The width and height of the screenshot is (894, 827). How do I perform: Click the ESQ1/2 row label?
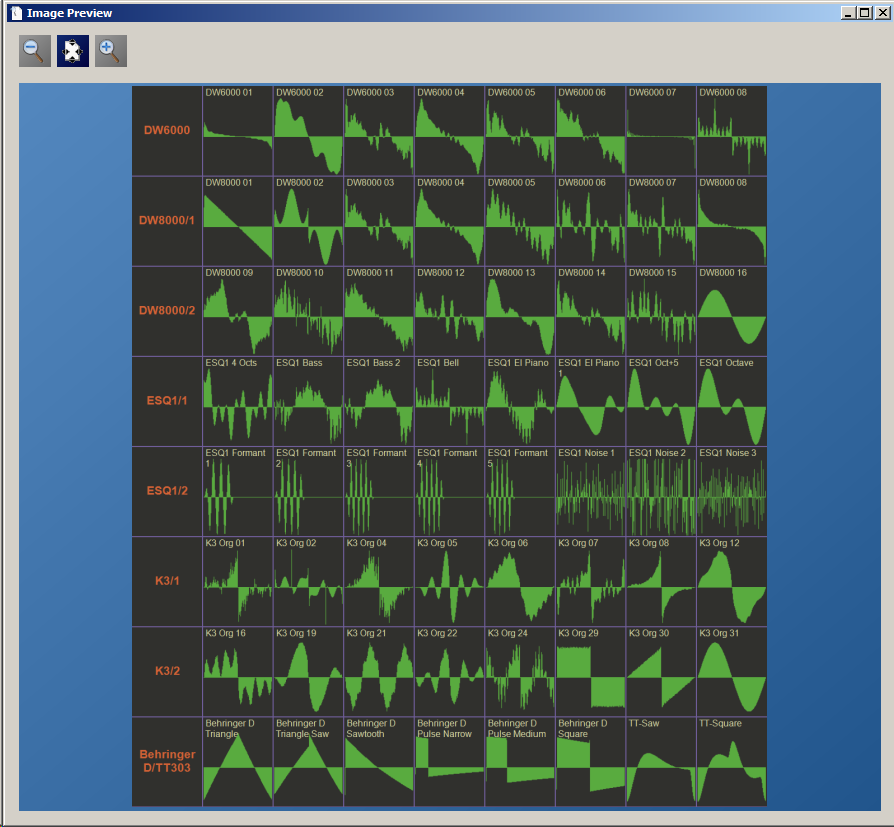[x=167, y=490]
